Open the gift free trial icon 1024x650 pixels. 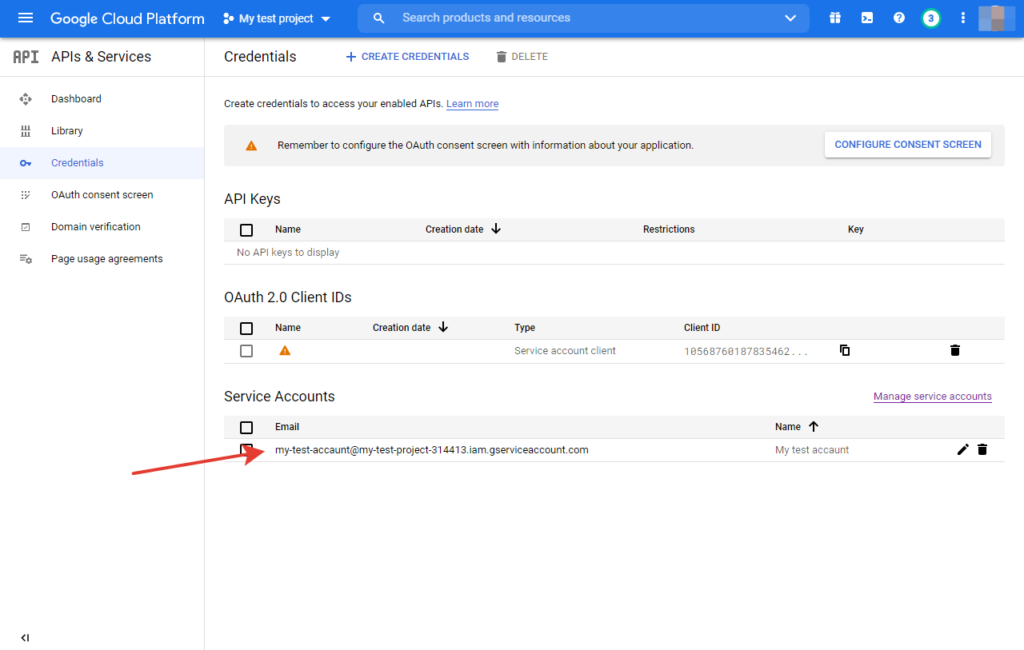pyautogui.click(x=835, y=18)
